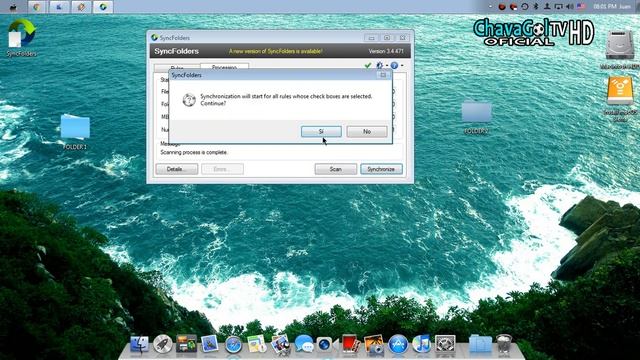Open the Mail stamp dock icon

click(x=209, y=344)
